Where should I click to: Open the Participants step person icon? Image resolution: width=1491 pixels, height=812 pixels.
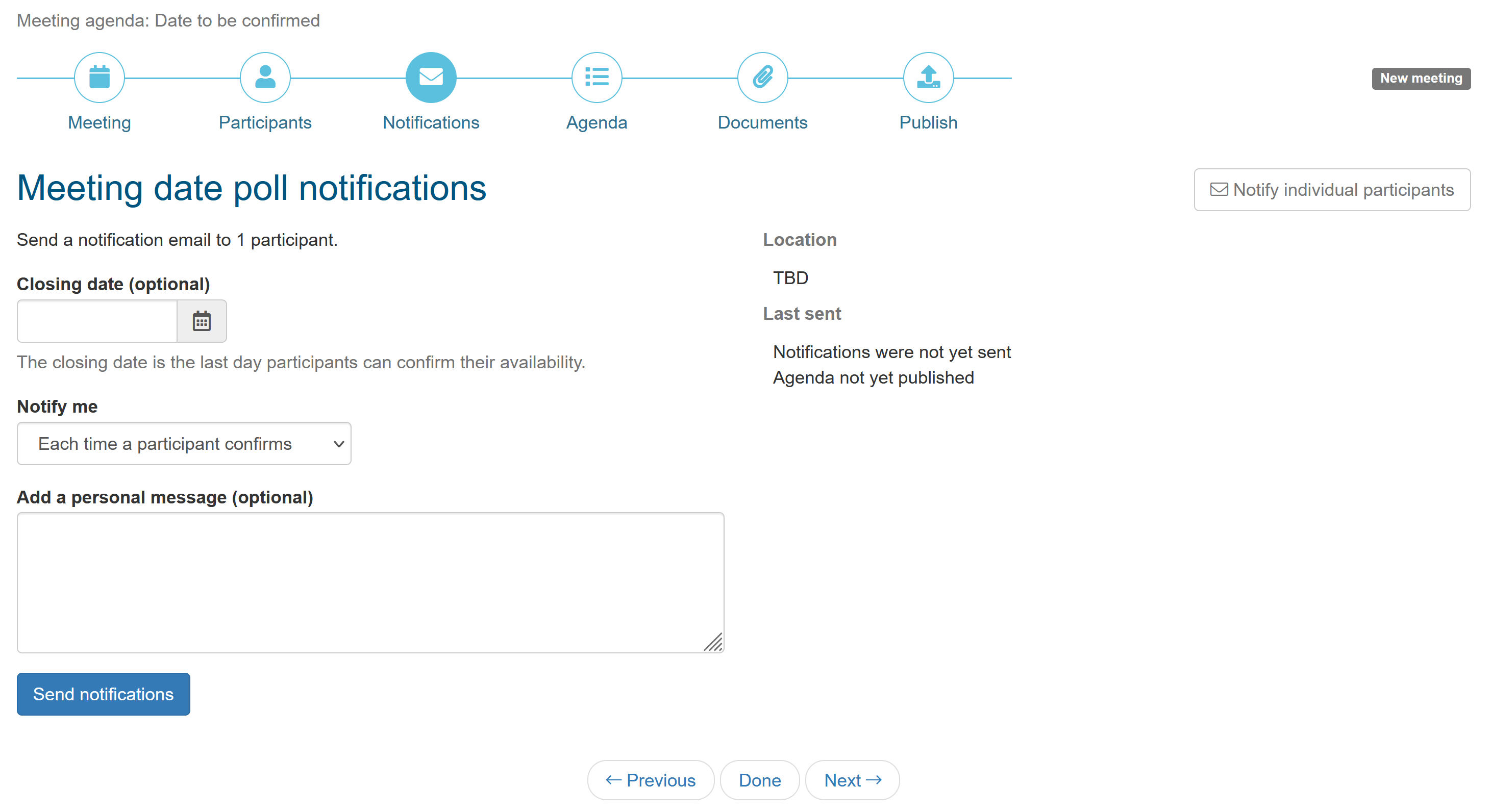click(265, 77)
